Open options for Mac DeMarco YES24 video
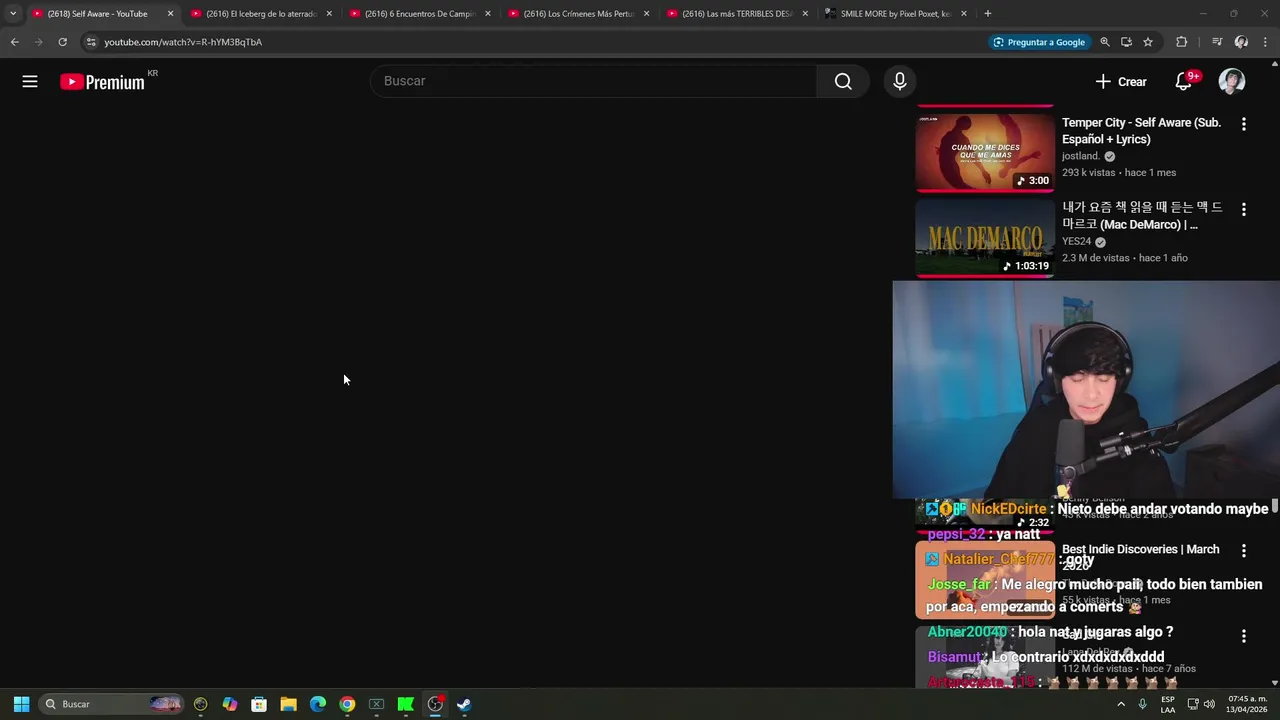This screenshot has height=720, width=1280. pyautogui.click(x=1244, y=210)
